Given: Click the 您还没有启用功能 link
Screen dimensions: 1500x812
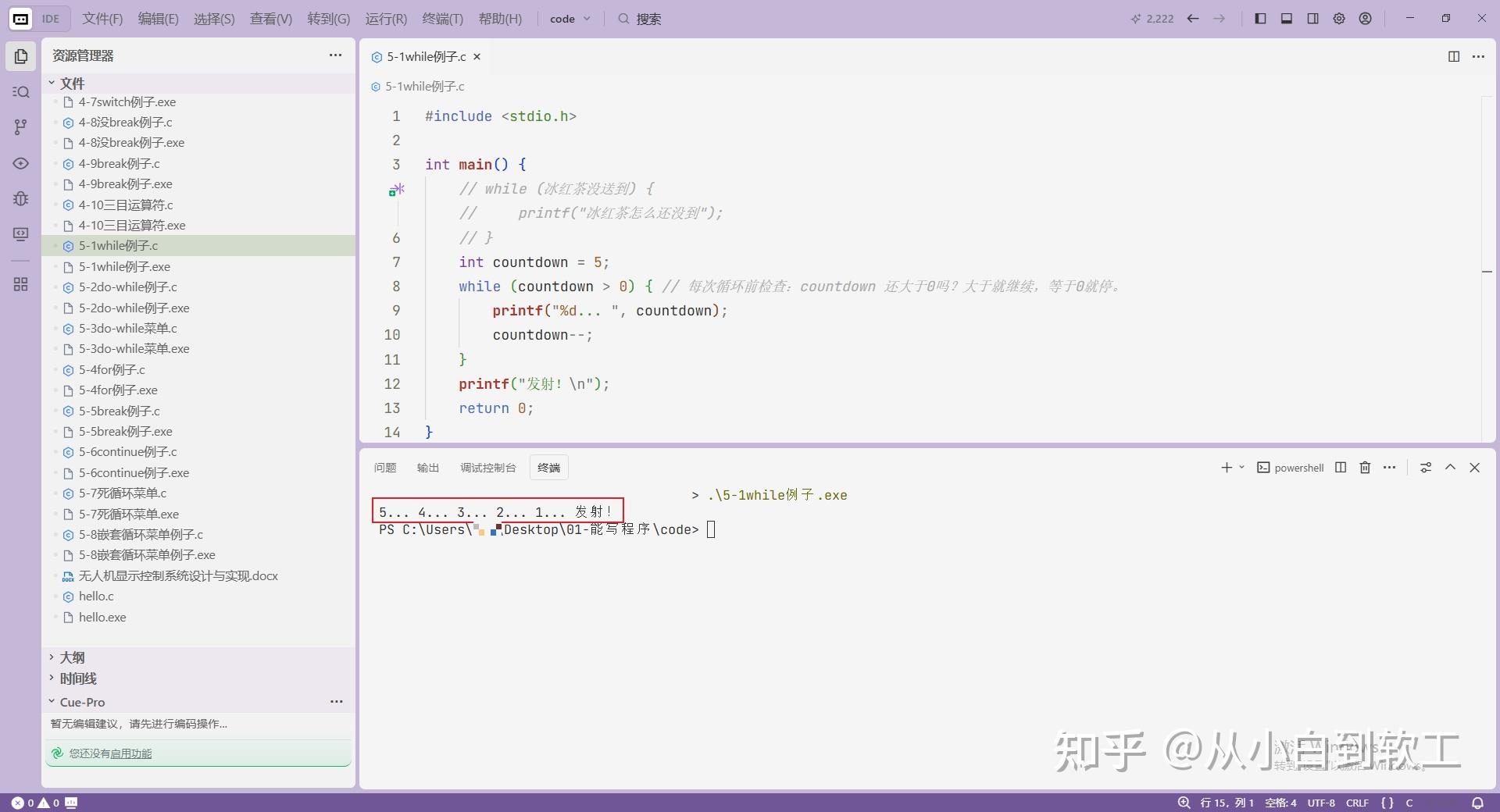Looking at the screenshot, I should click(110, 753).
